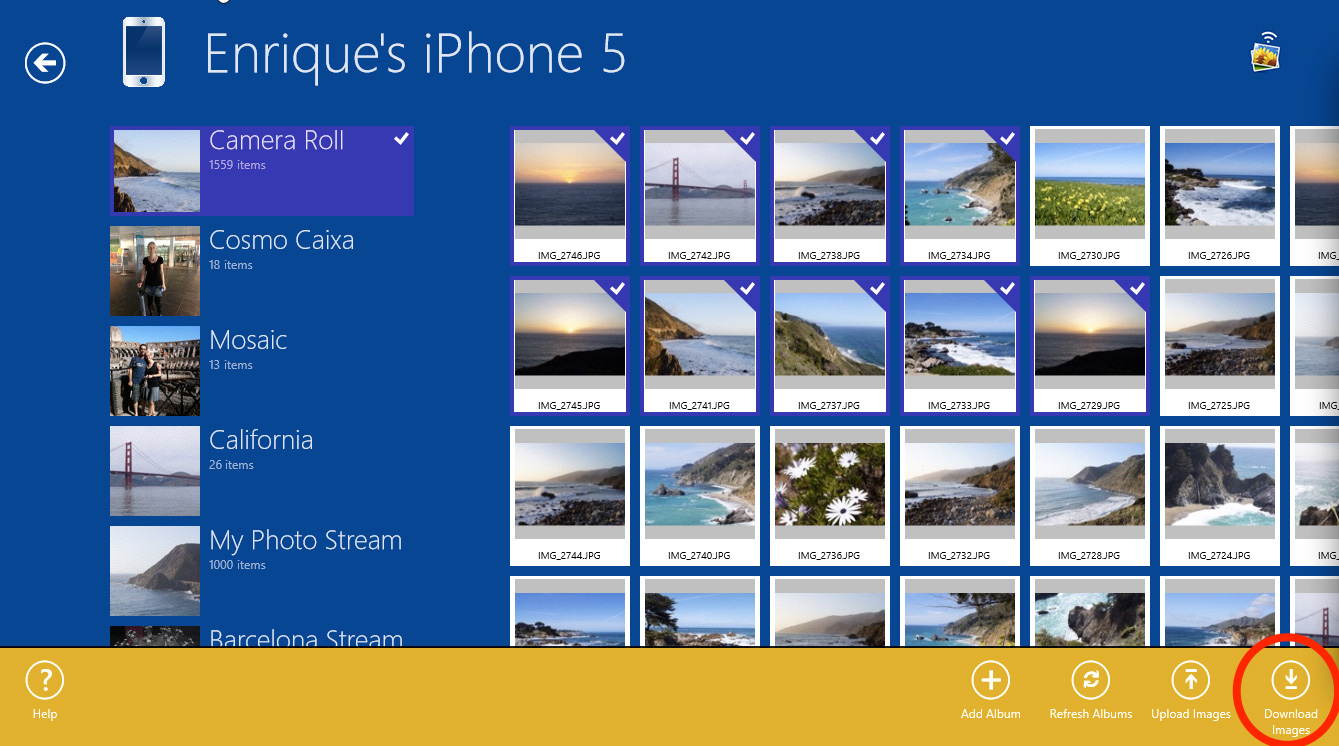Viewport: 1339px width, 746px height.
Task: Click the iPhone device icon
Action: (144, 52)
